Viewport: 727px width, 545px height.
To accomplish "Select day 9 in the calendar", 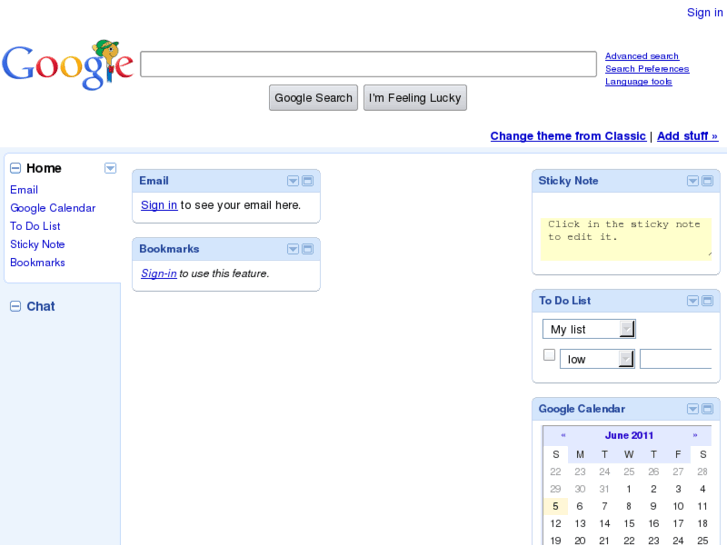I will [653, 506].
